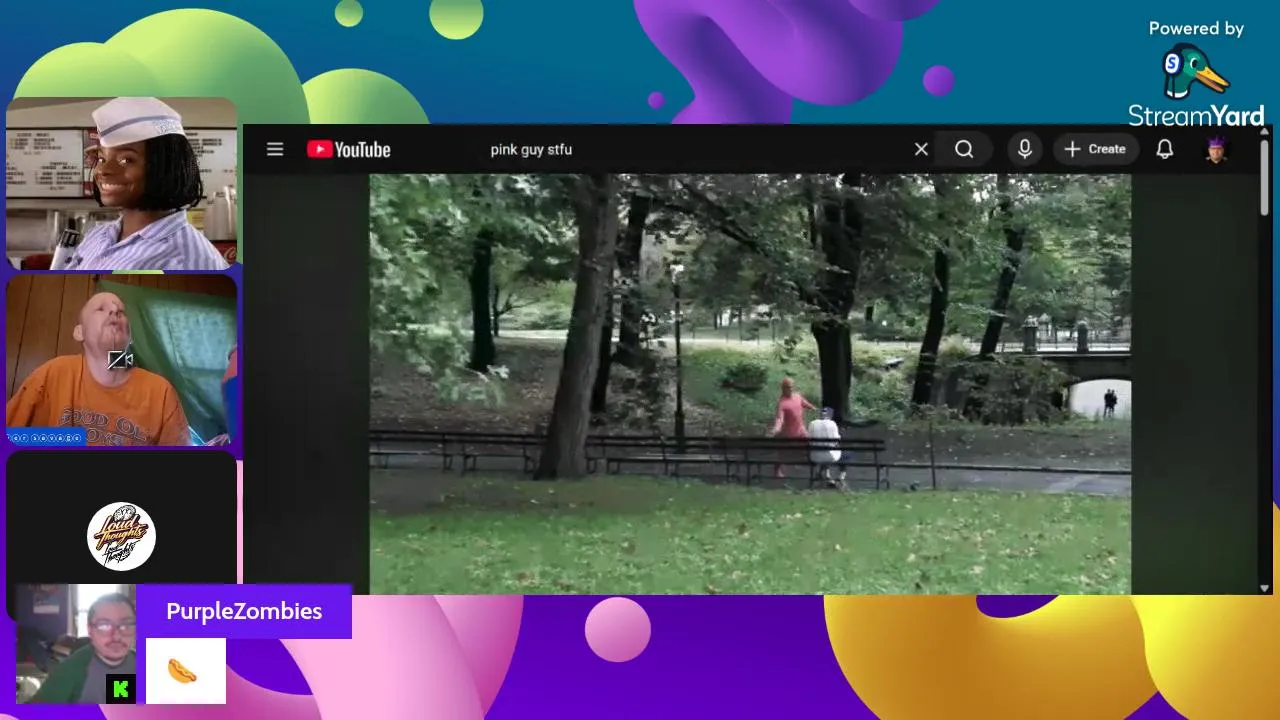Click the hot dog emoji comment box
Image resolution: width=1280 pixels, height=720 pixels.
point(186,671)
